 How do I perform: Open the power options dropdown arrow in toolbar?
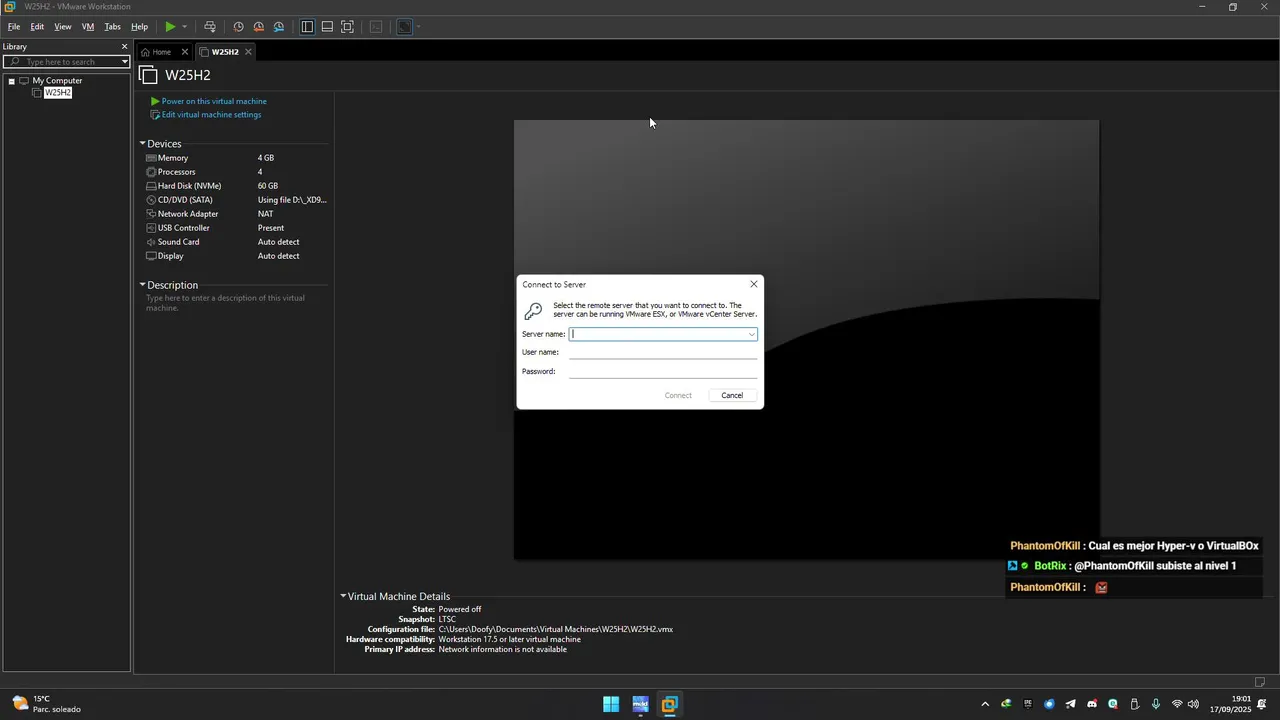coord(184,27)
